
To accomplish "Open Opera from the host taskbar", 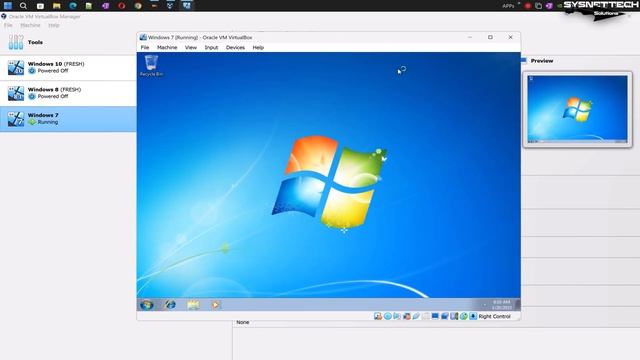I will point(121,6).
